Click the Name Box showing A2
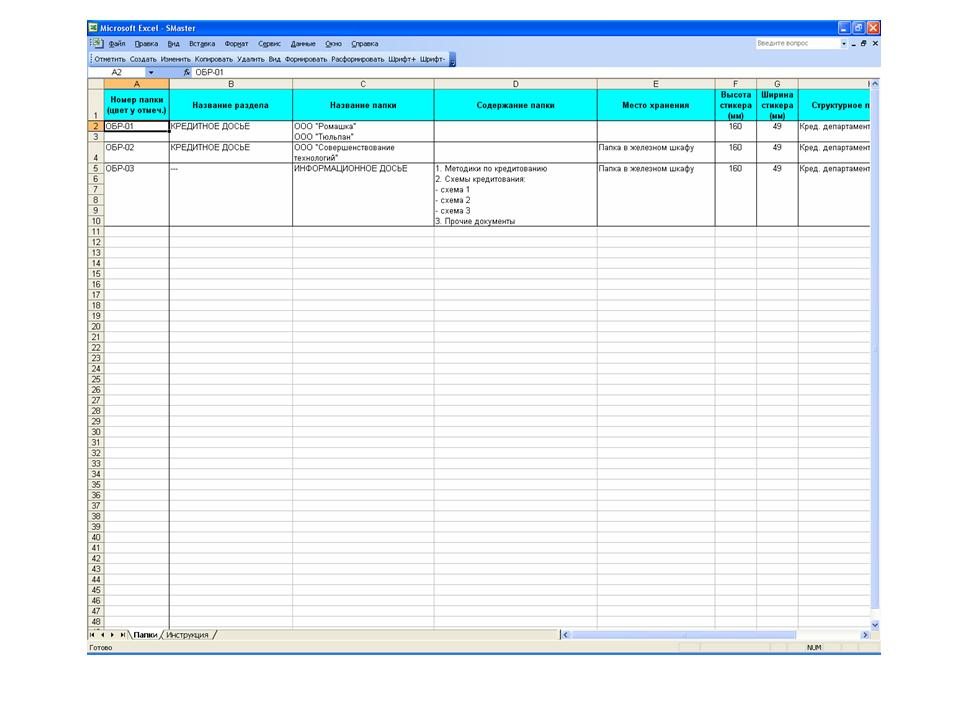The image size is (960, 720). [x=116, y=72]
